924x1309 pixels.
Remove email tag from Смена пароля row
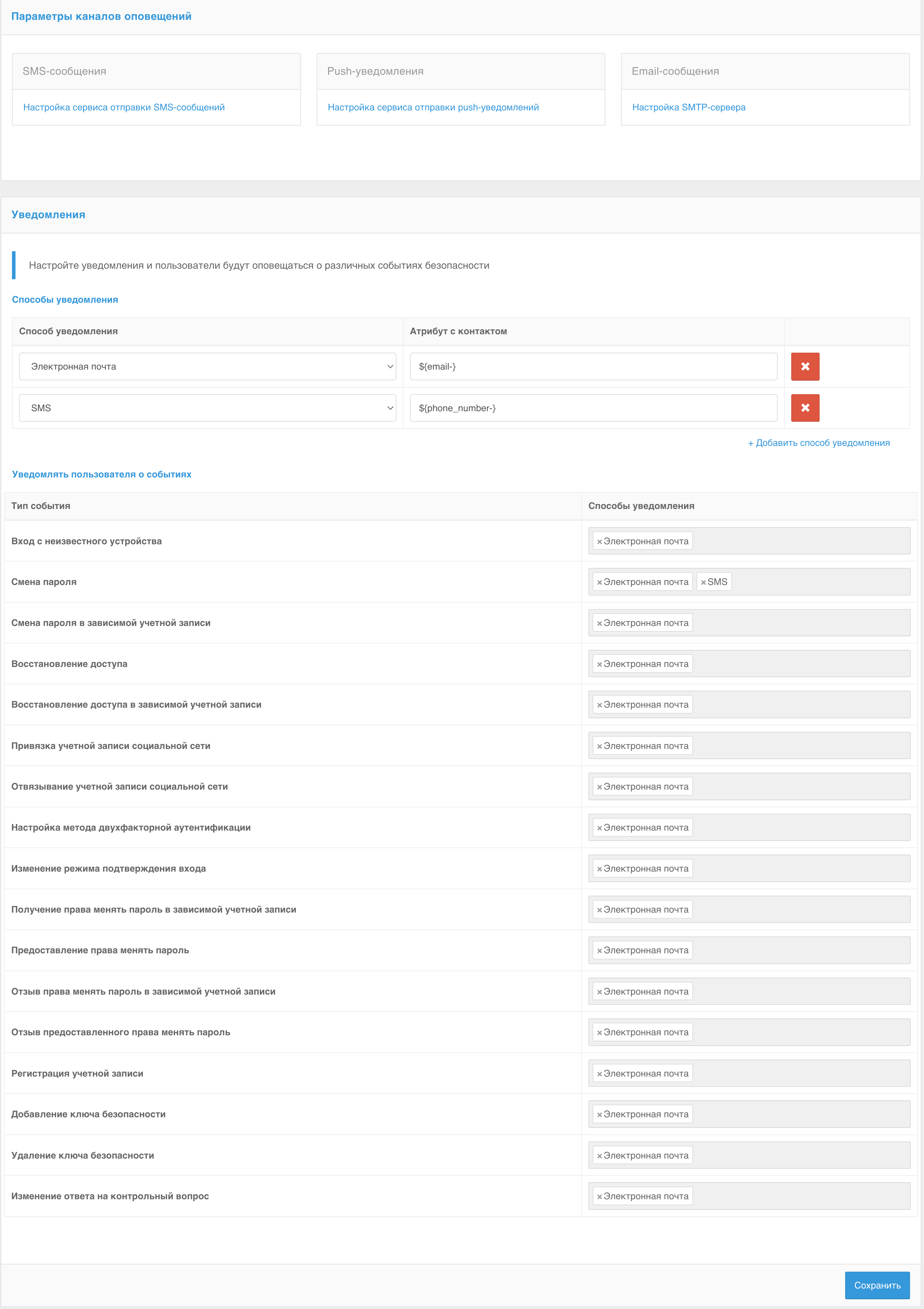pos(599,582)
